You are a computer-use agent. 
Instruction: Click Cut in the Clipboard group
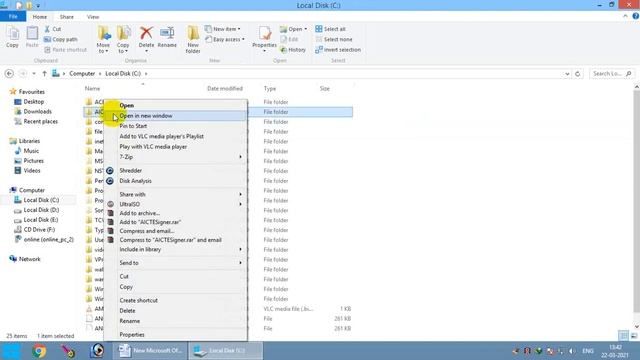[x=53, y=29]
